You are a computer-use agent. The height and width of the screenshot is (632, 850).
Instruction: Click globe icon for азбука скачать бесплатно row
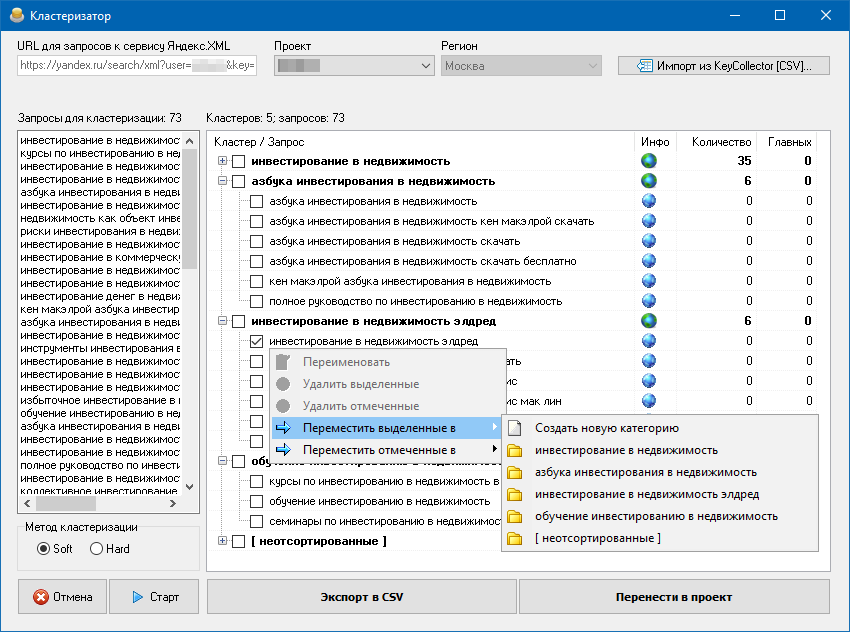(x=648, y=261)
